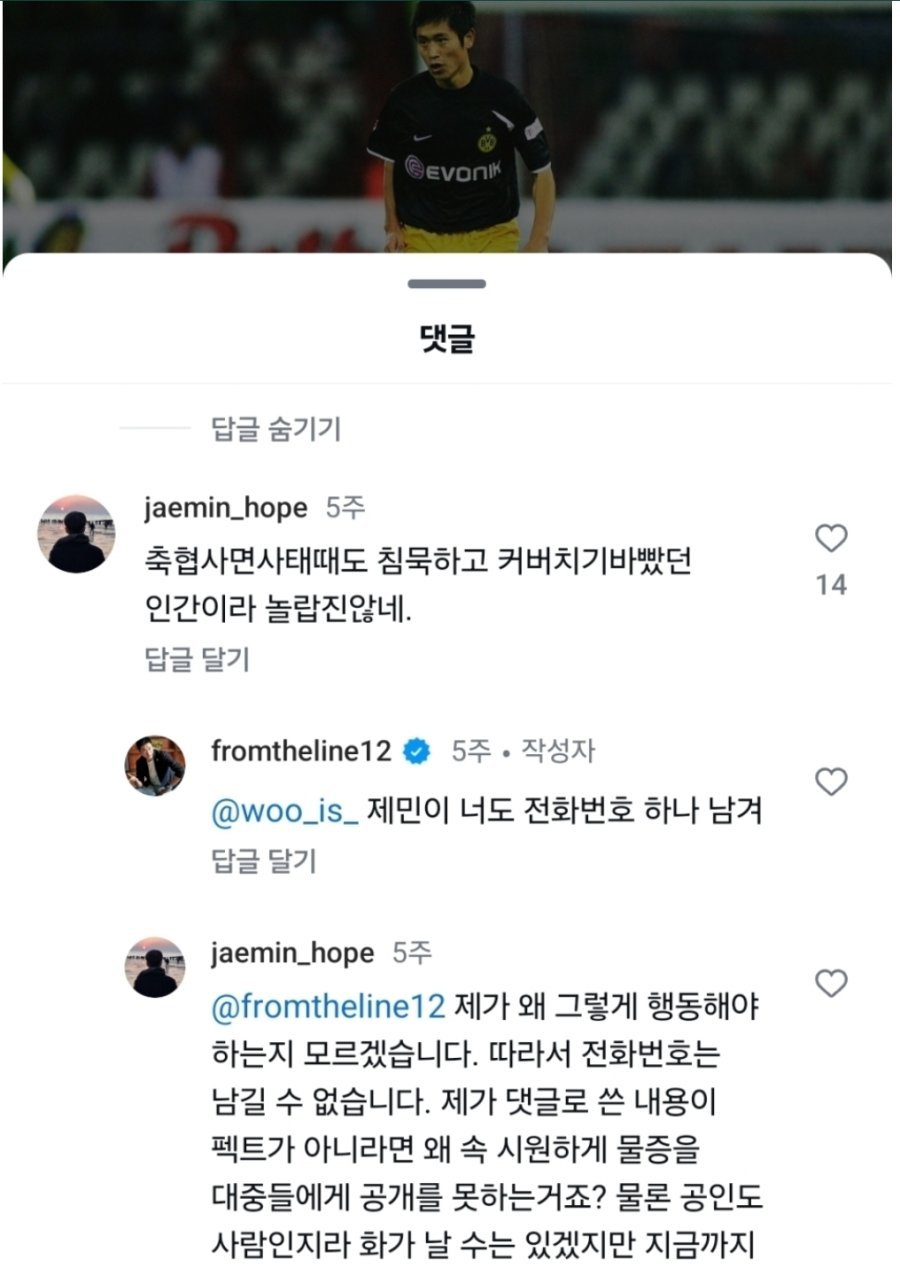This screenshot has height=1276, width=900.
Task: Like jaemin_hope's top comment with 14 likes
Action: pos(831,539)
